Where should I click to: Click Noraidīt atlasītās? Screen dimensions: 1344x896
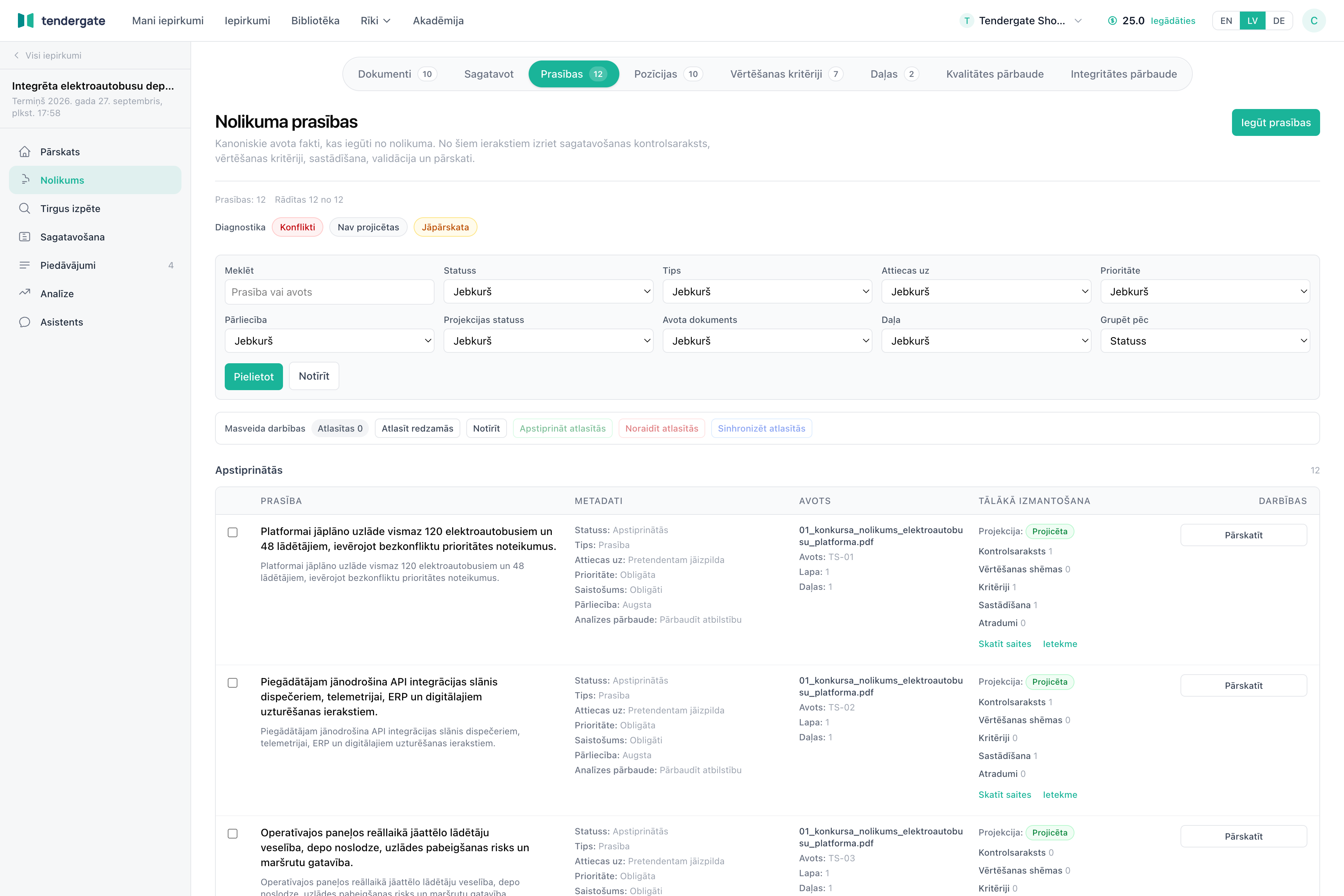pyautogui.click(x=662, y=429)
